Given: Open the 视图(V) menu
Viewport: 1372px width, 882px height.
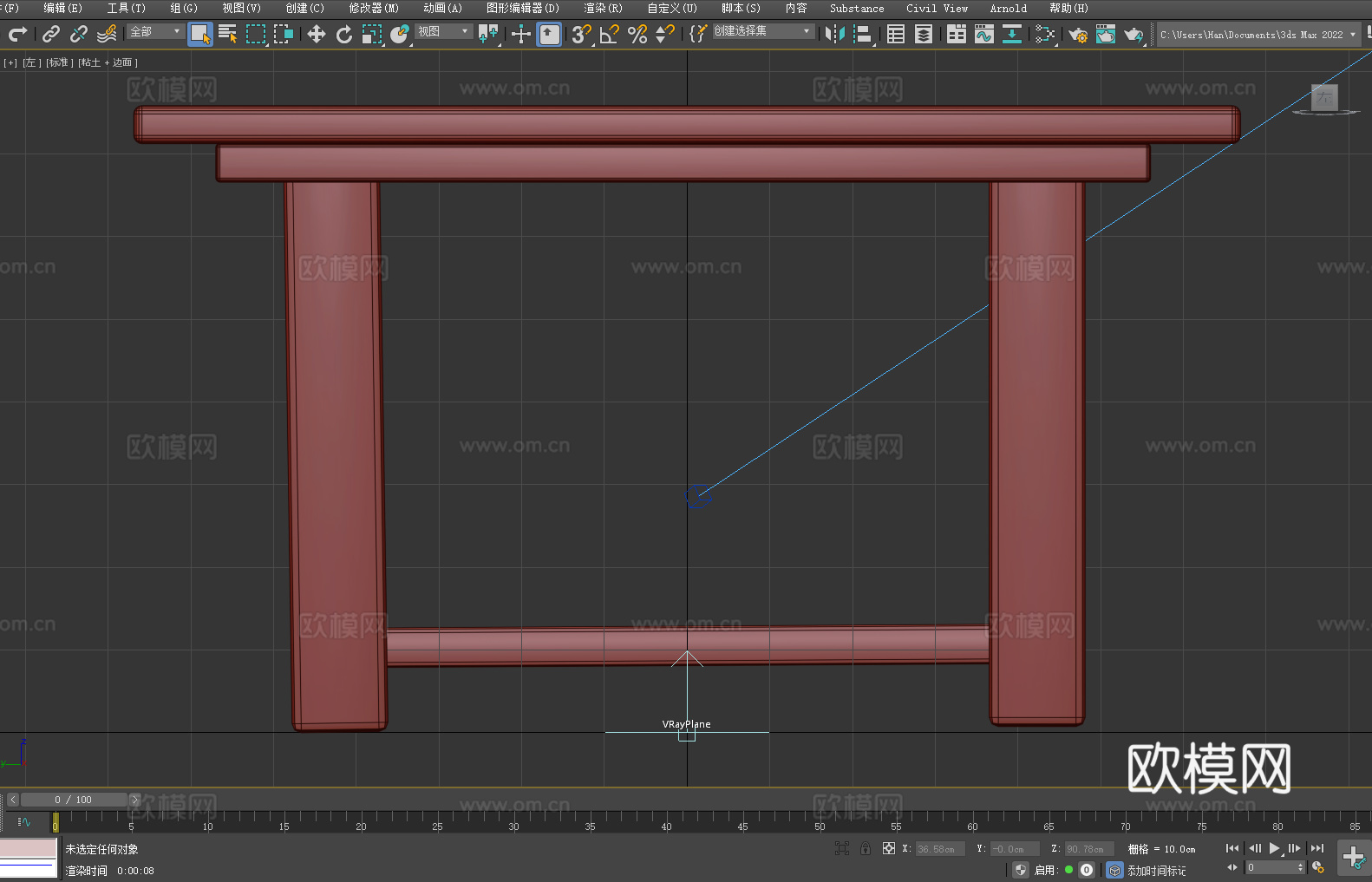Looking at the screenshot, I should click(x=241, y=8).
